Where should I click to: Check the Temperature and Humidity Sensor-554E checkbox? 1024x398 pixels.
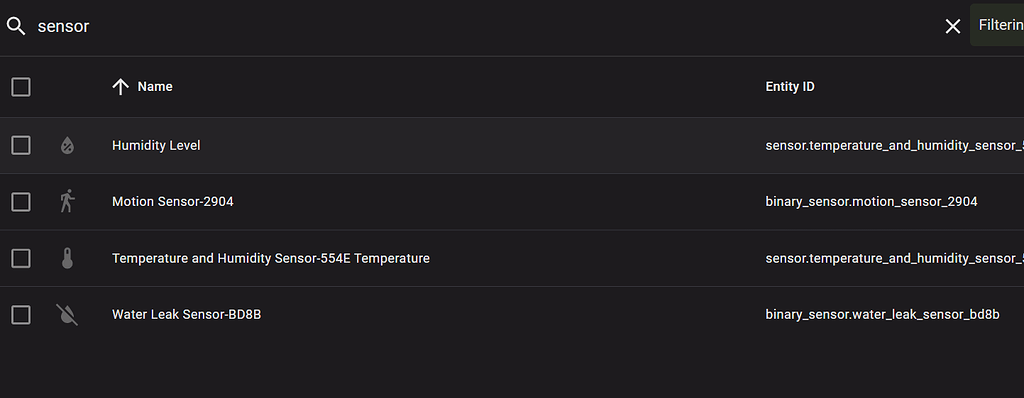(21, 259)
